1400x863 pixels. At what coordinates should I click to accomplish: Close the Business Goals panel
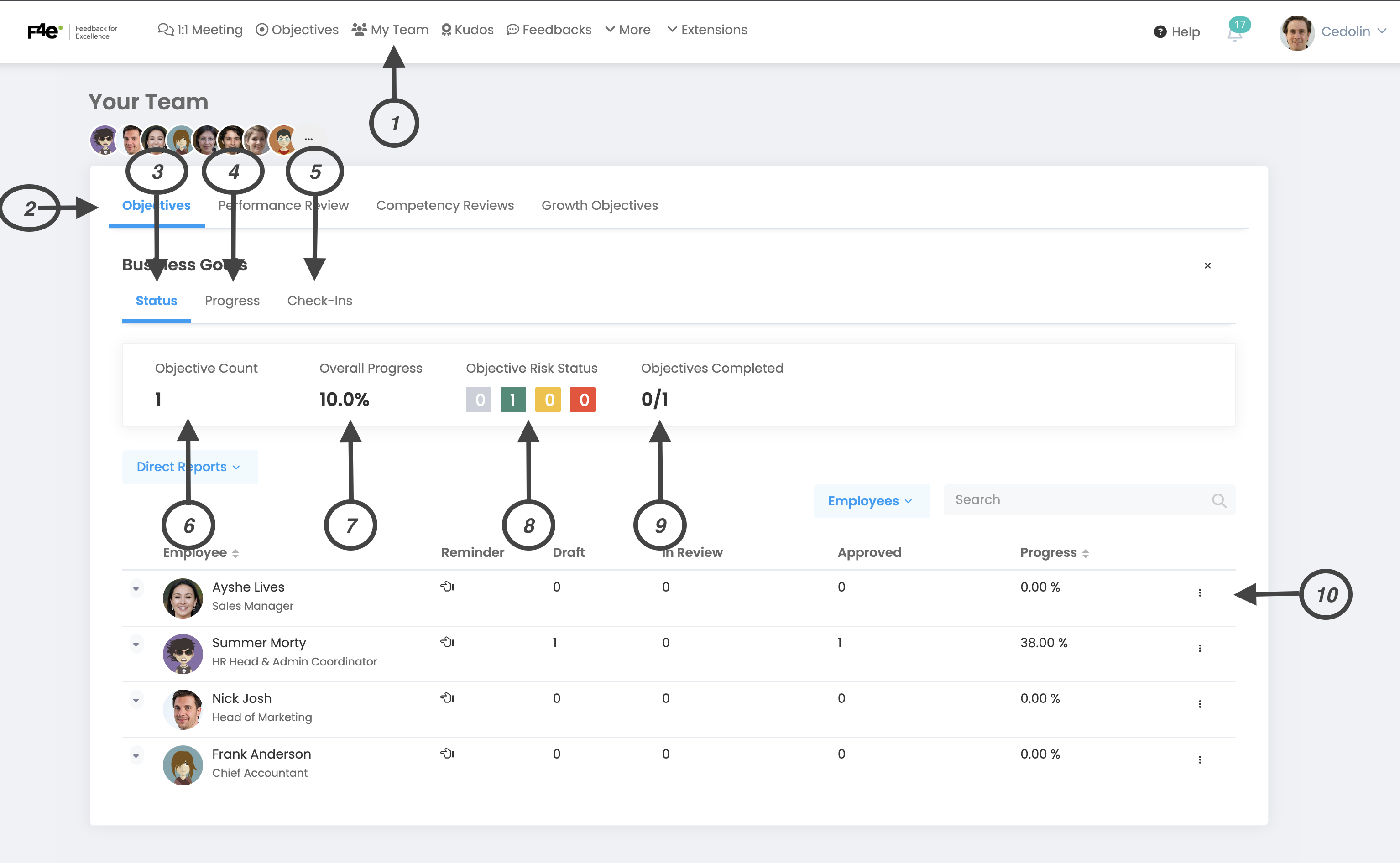[x=1207, y=265]
